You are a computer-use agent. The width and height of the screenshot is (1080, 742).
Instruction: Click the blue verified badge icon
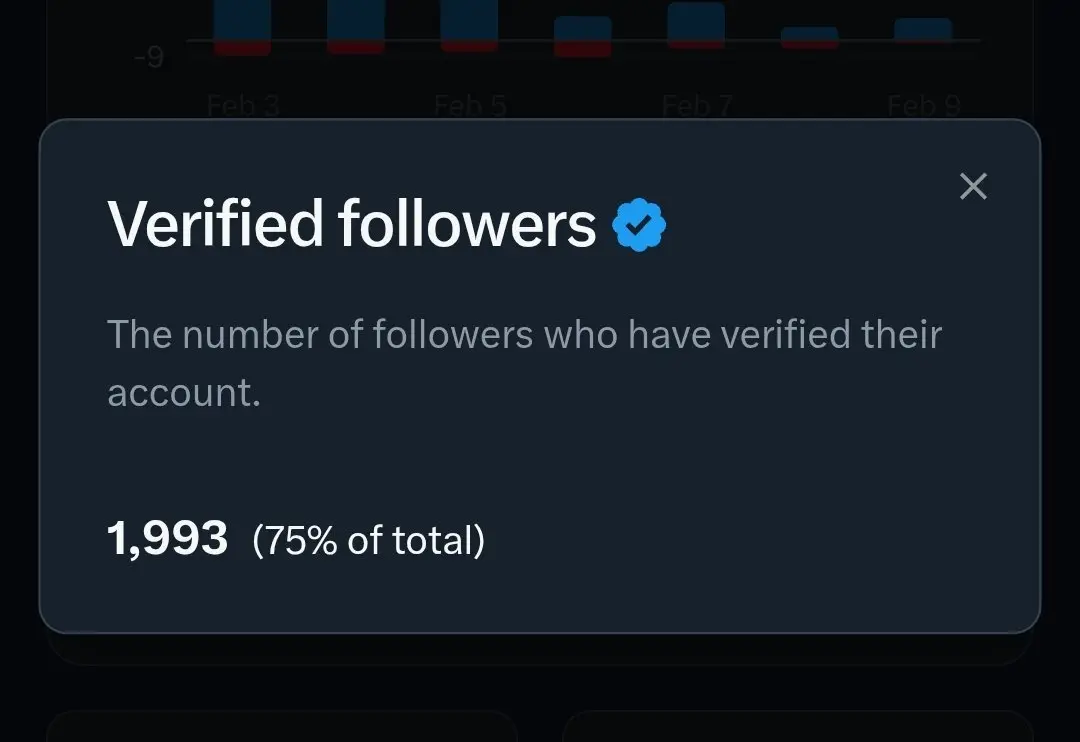coord(639,225)
